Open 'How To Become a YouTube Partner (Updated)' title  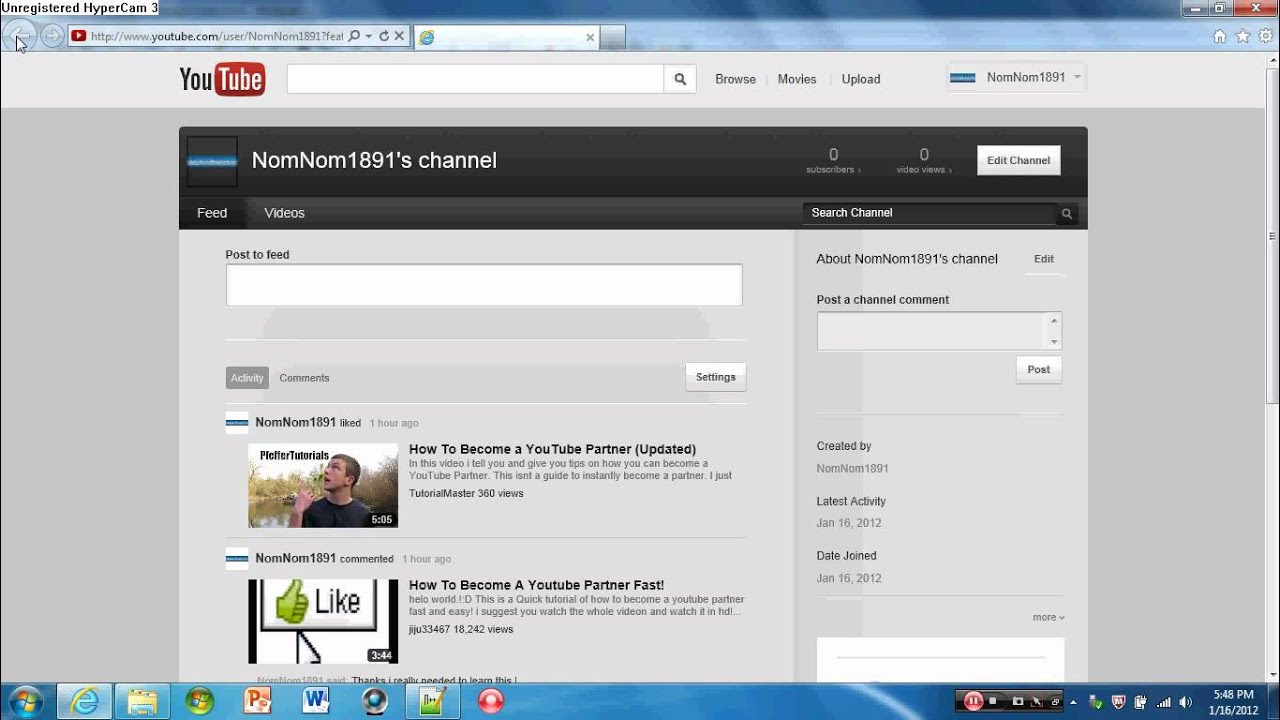coord(552,449)
